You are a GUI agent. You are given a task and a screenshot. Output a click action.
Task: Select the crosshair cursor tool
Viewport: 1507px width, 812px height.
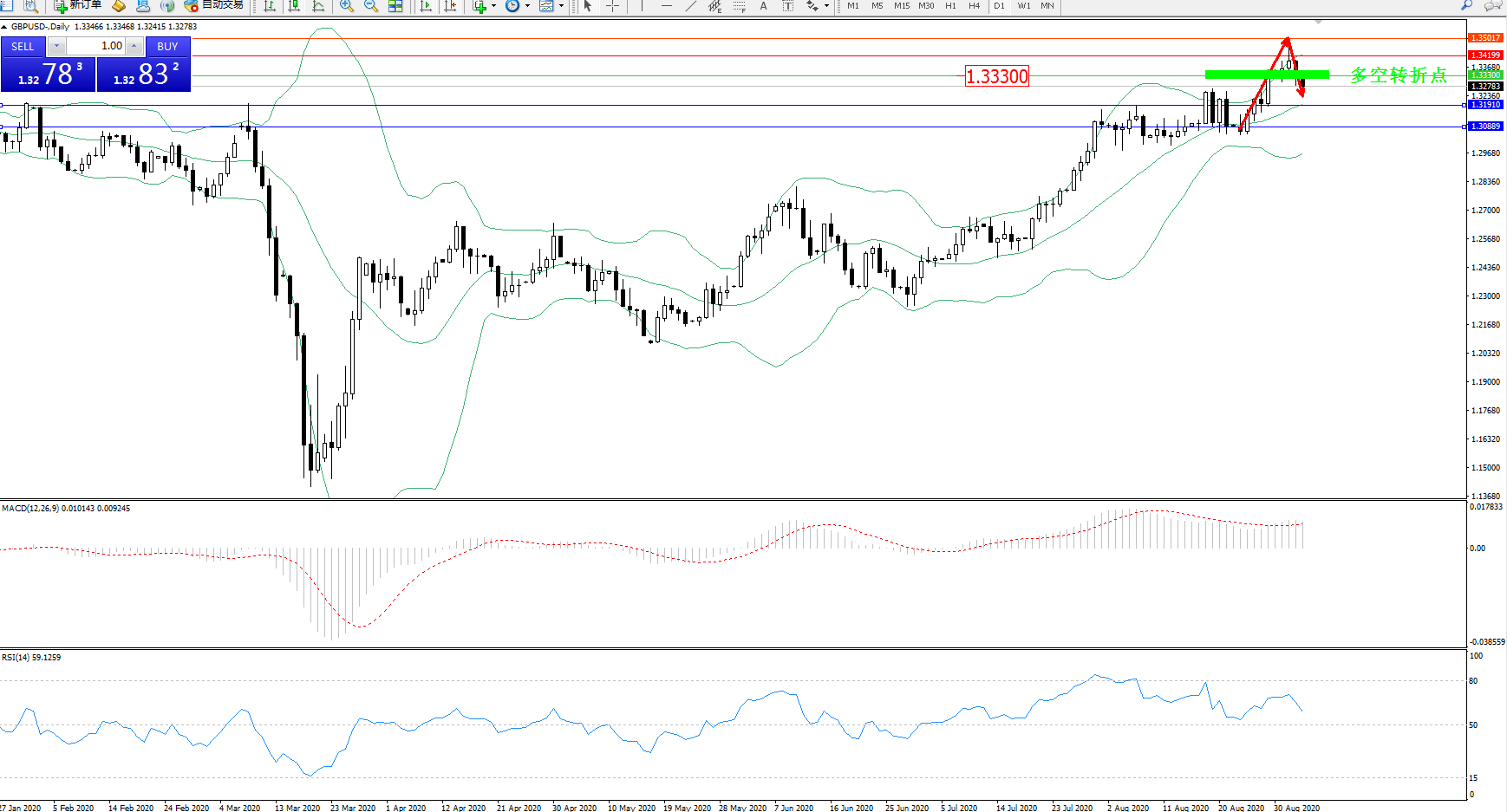(x=612, y=6)
